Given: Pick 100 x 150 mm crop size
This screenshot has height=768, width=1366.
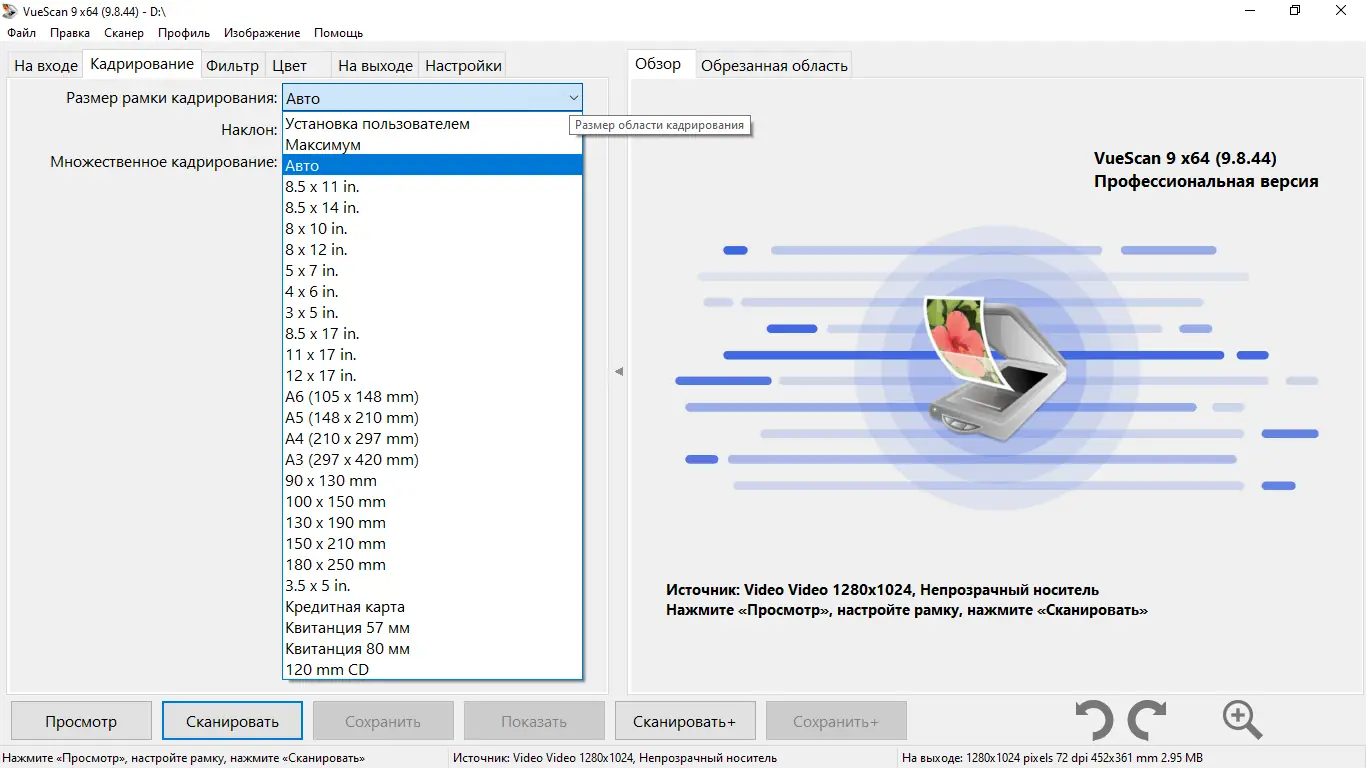Looking at the screenshot, I should (x=432, y=501).
